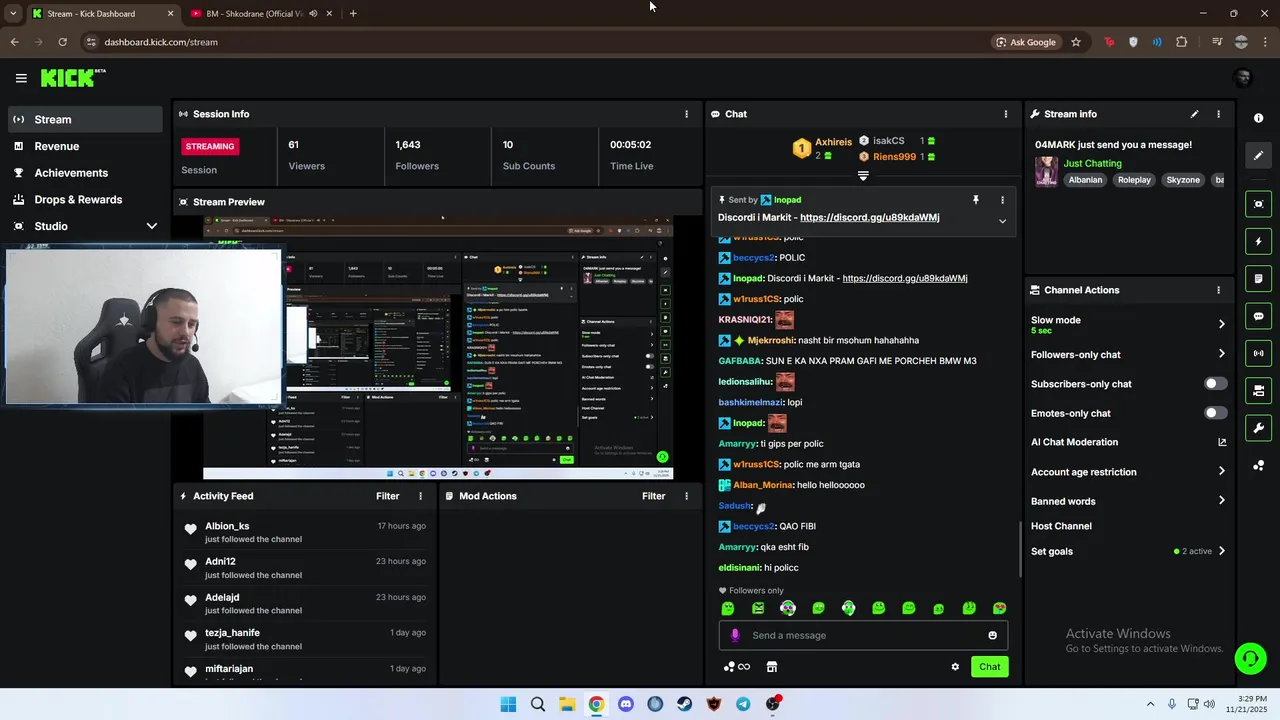
Task: Toggle Stream Preview widget icon in right sidebar
Action: coord(1258,204)
